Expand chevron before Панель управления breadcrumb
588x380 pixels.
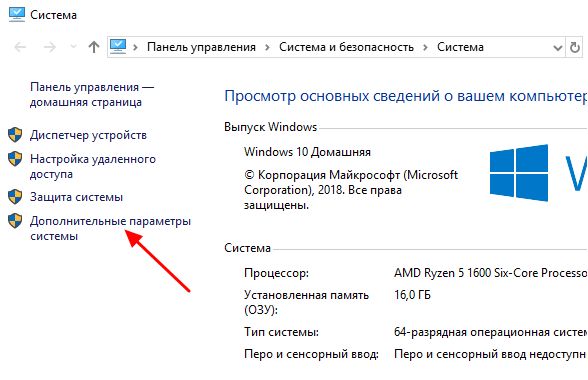click(135, 47)
